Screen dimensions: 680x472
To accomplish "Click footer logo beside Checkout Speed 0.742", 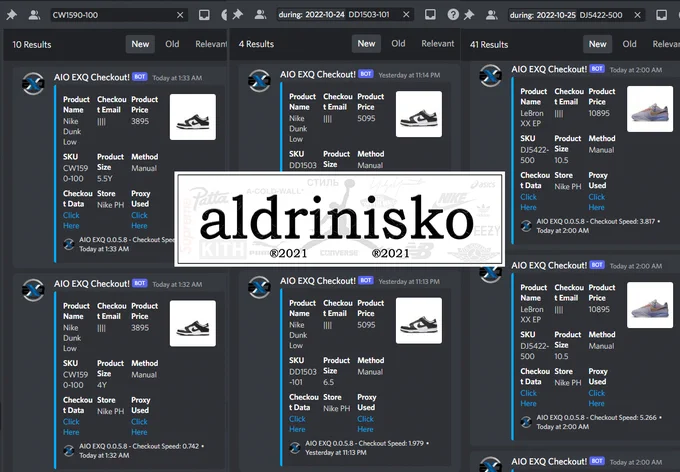I will pyautogui.click(x=69, y=451).
